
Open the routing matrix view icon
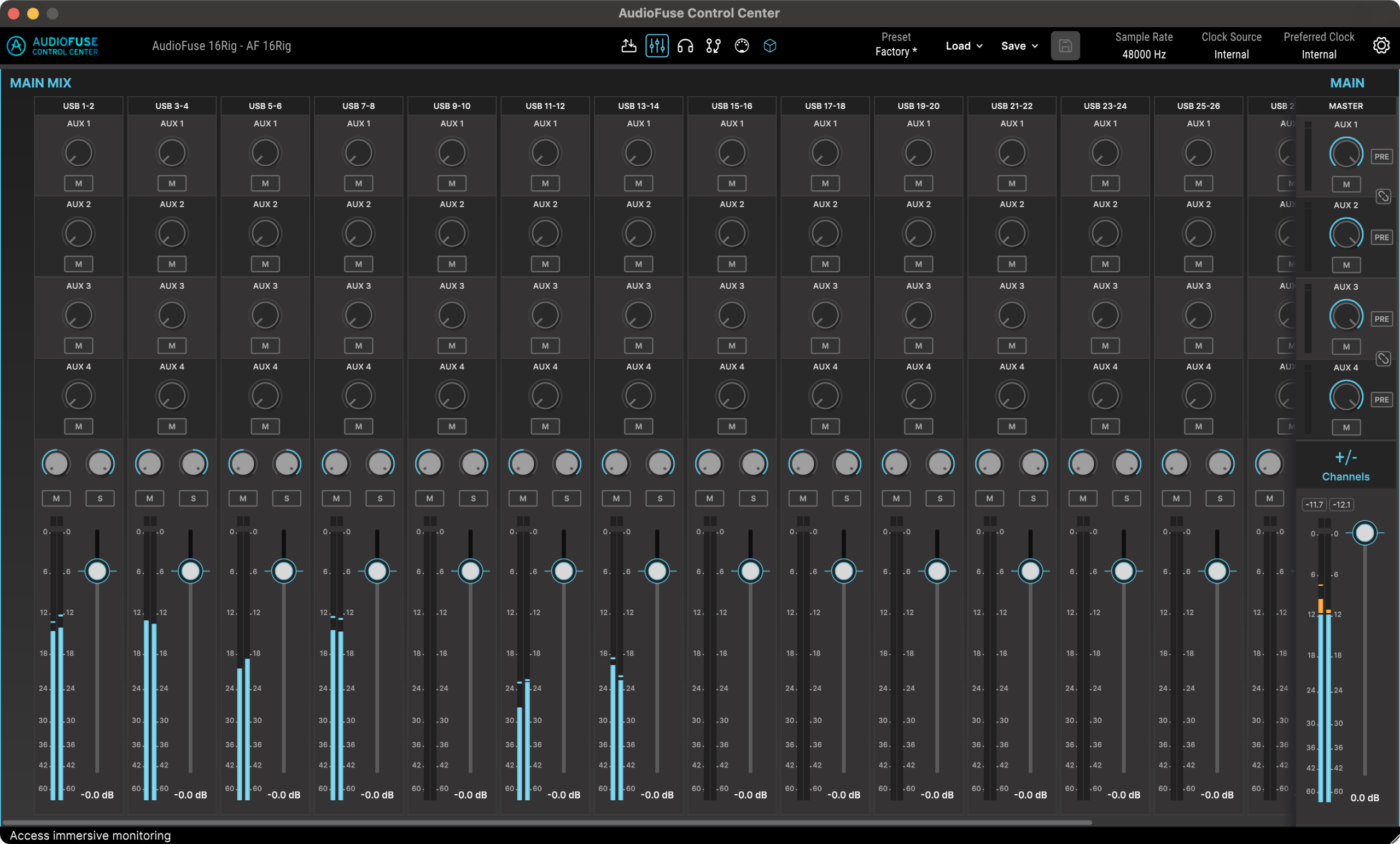[714, 46]
